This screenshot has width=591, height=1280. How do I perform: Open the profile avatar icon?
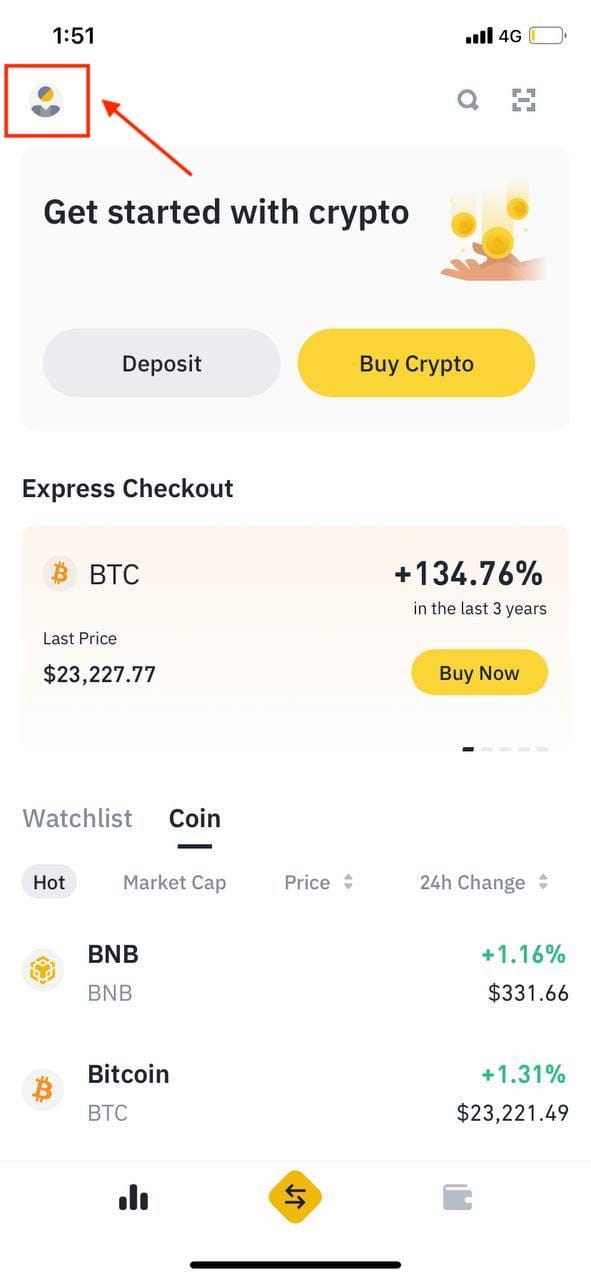46,101
